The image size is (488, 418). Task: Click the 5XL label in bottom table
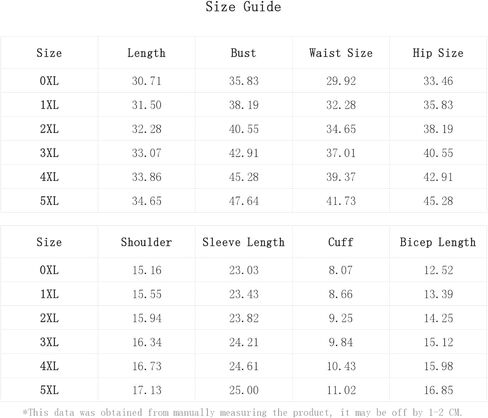tap(49, 390)
